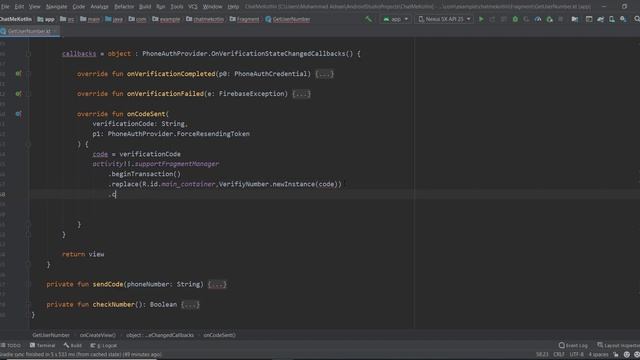This screenshot has height=360, width=640.
Task: Open CRLF line separator selector
Action: click(x=559, y=355)
